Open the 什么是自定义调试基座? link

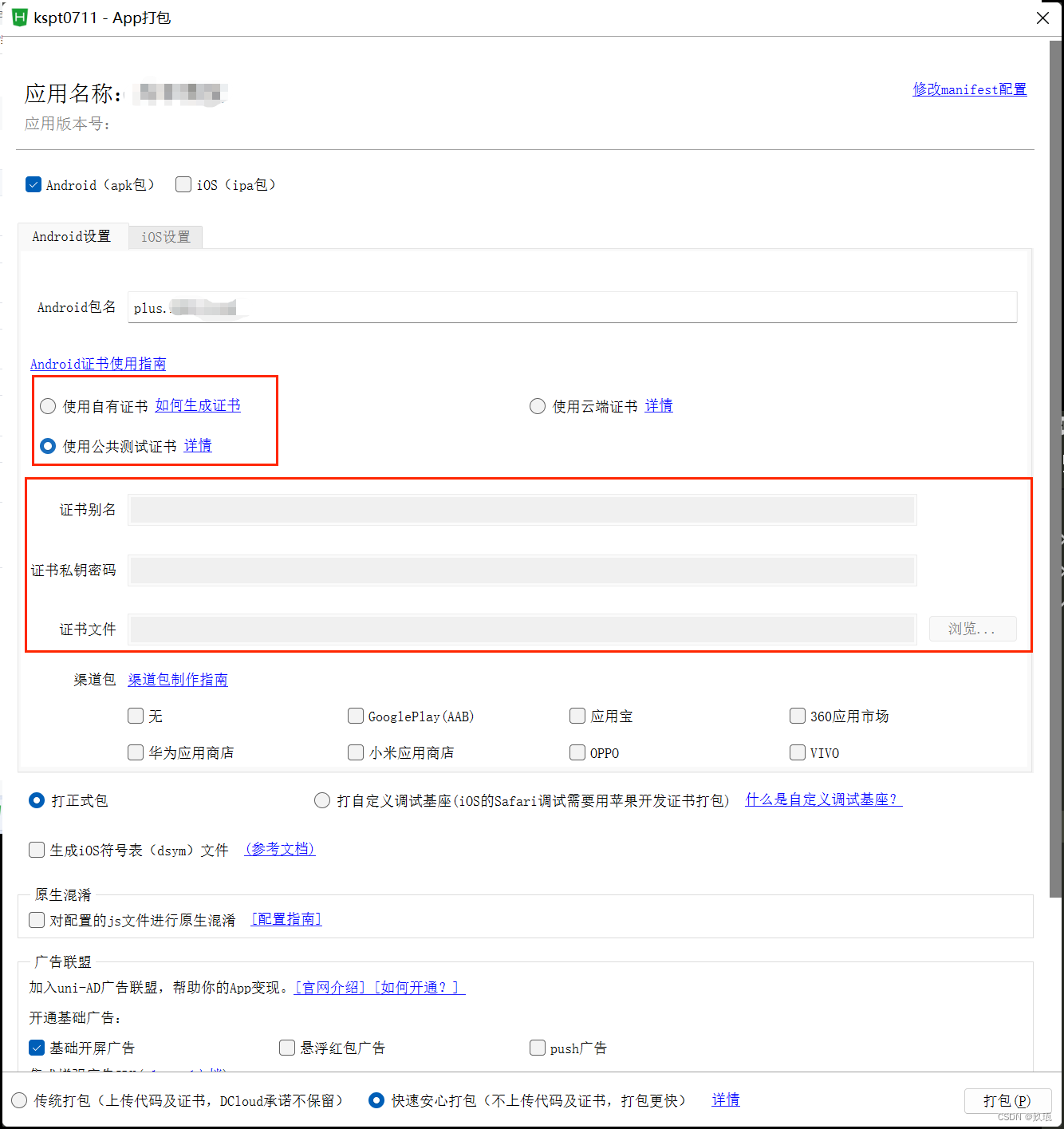[824, 799]
